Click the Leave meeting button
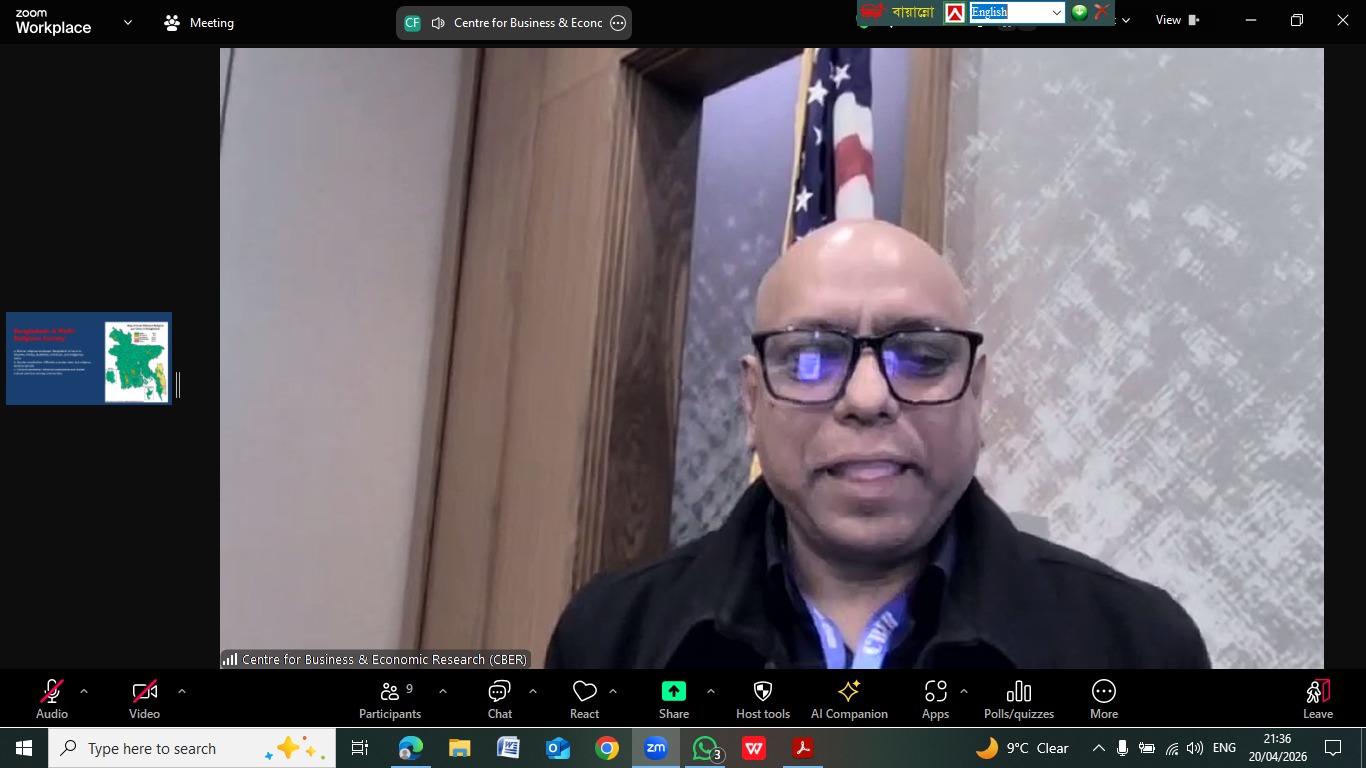This screenshot has width=1366, height=768. (x=1317, y=699)
